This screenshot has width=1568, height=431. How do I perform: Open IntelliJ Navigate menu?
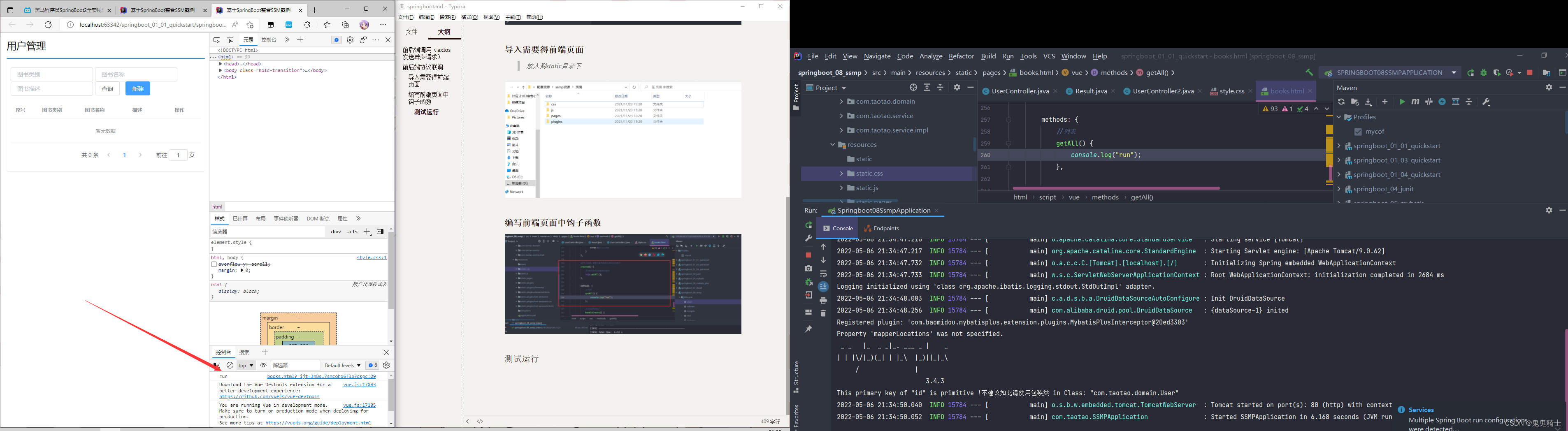click(877, 56)
